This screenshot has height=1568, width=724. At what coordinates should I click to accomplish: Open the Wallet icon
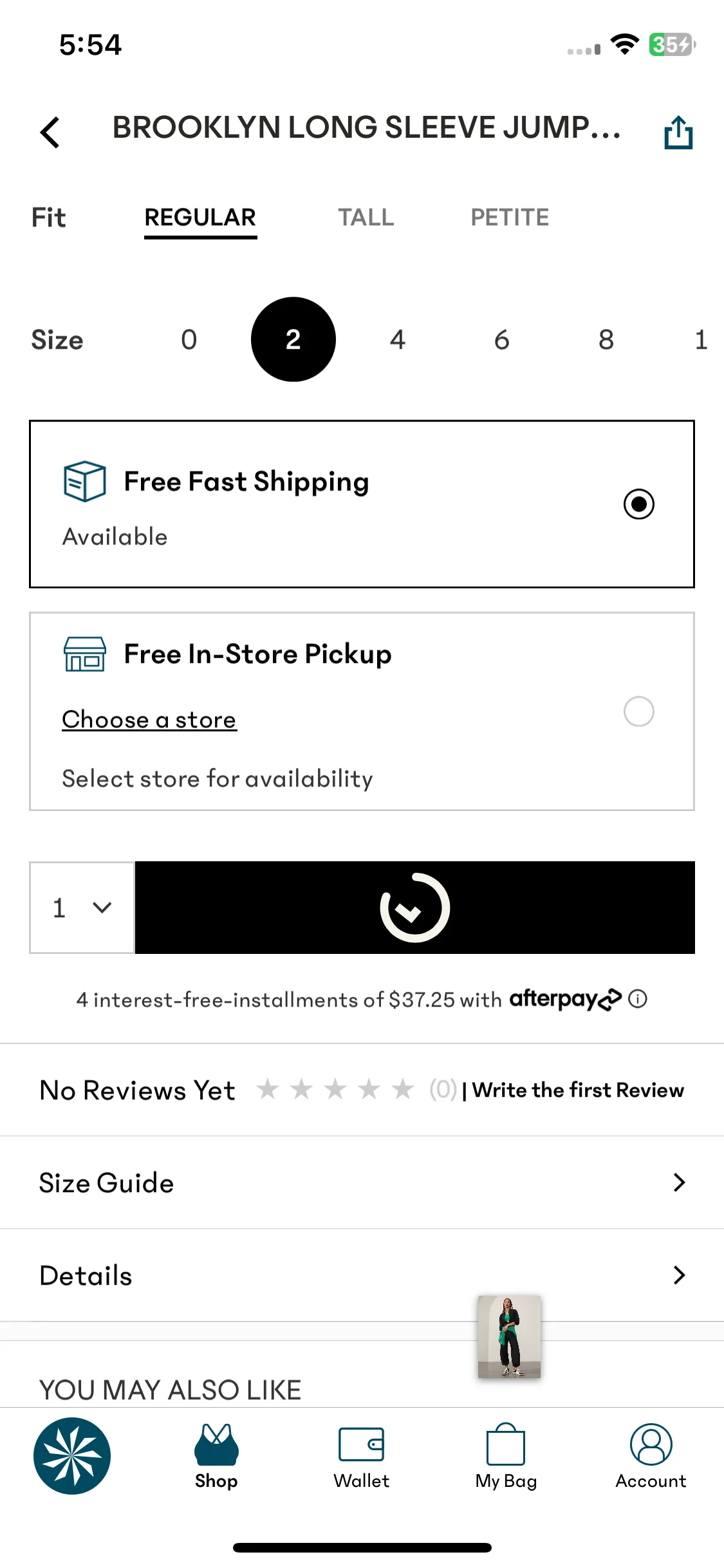361,1445
